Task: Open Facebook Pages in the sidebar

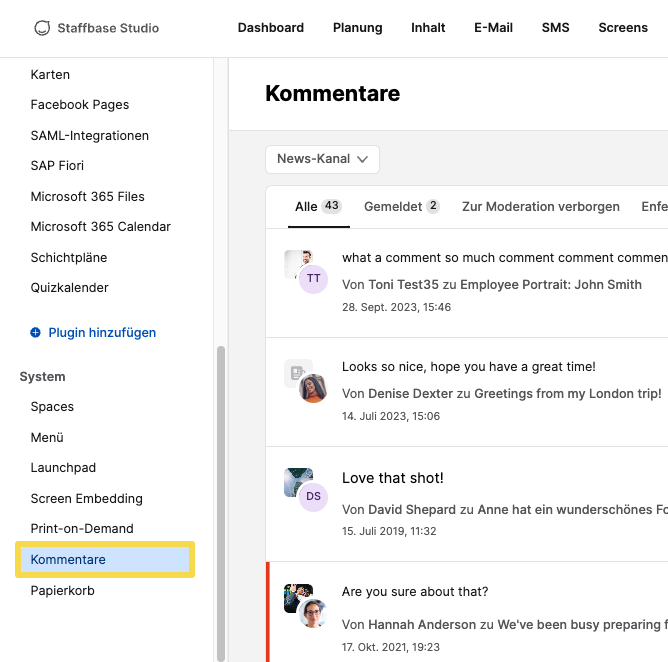Action: pyautogui.click(x=80, y=105)
